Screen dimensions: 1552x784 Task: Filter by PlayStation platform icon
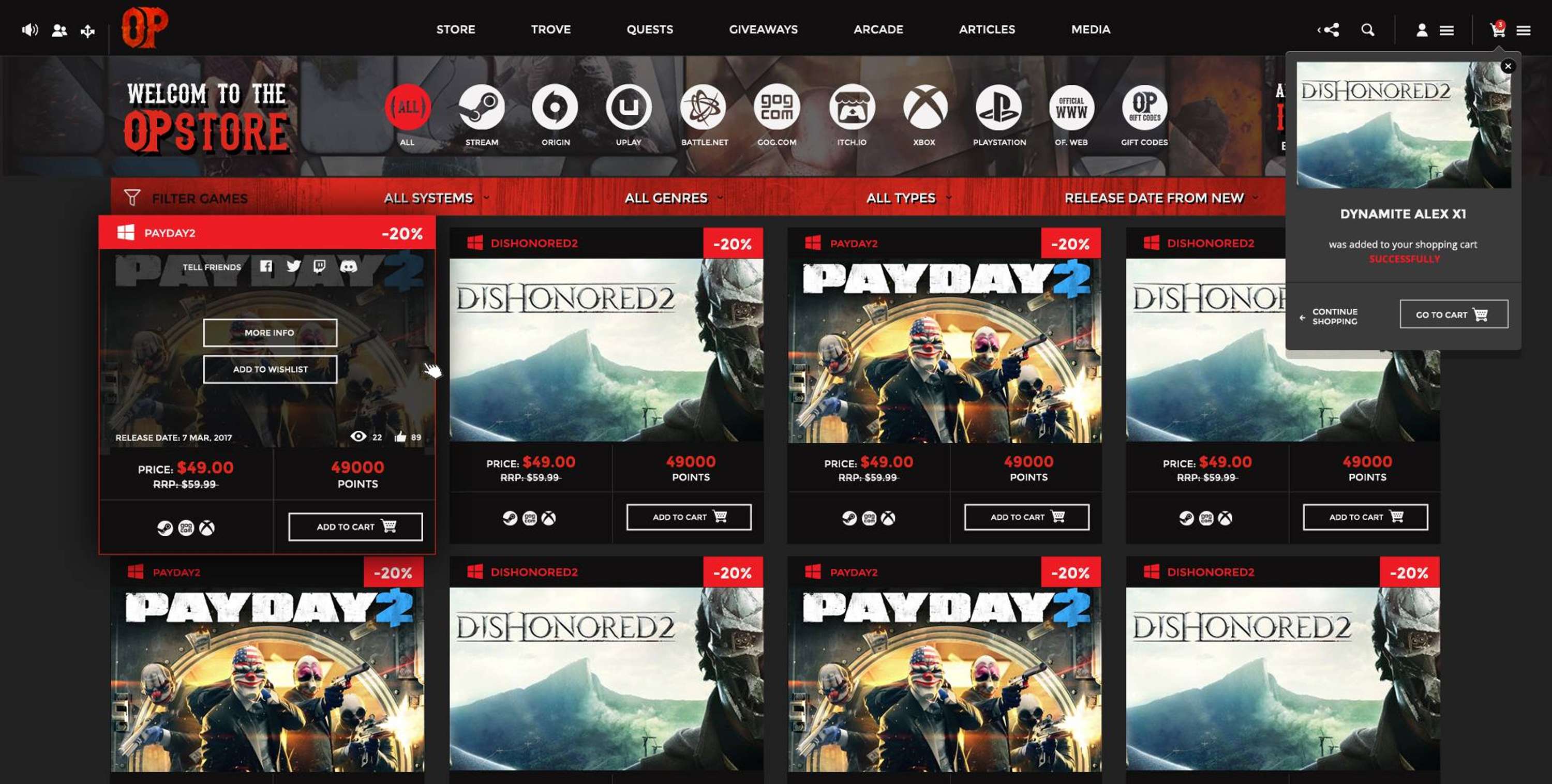coord(998,107)
